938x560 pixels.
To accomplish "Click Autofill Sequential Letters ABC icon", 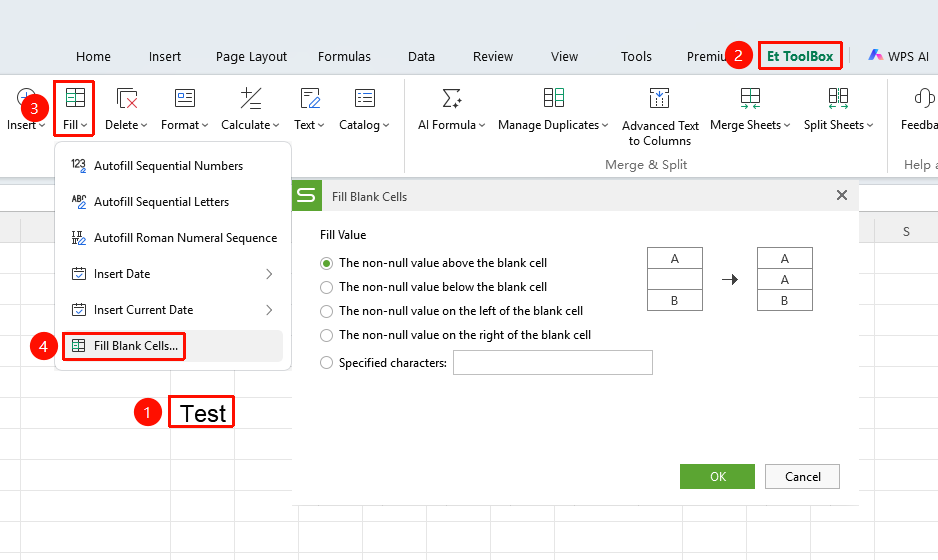I will click(78, 202).
